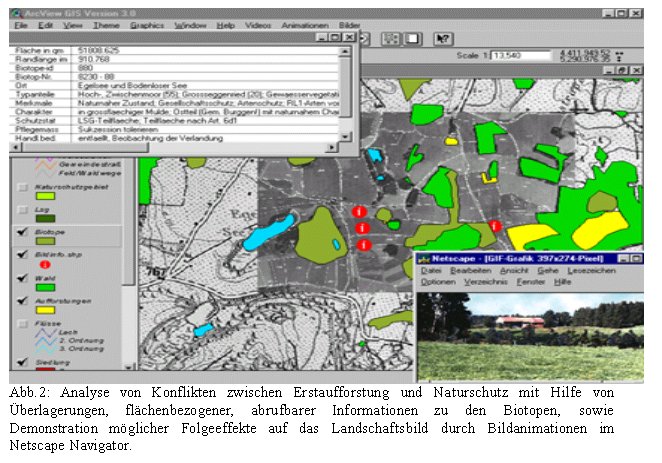Select the 'Handl.bed.' attribute row
The image size is (662, 463).
coord(175,138)
